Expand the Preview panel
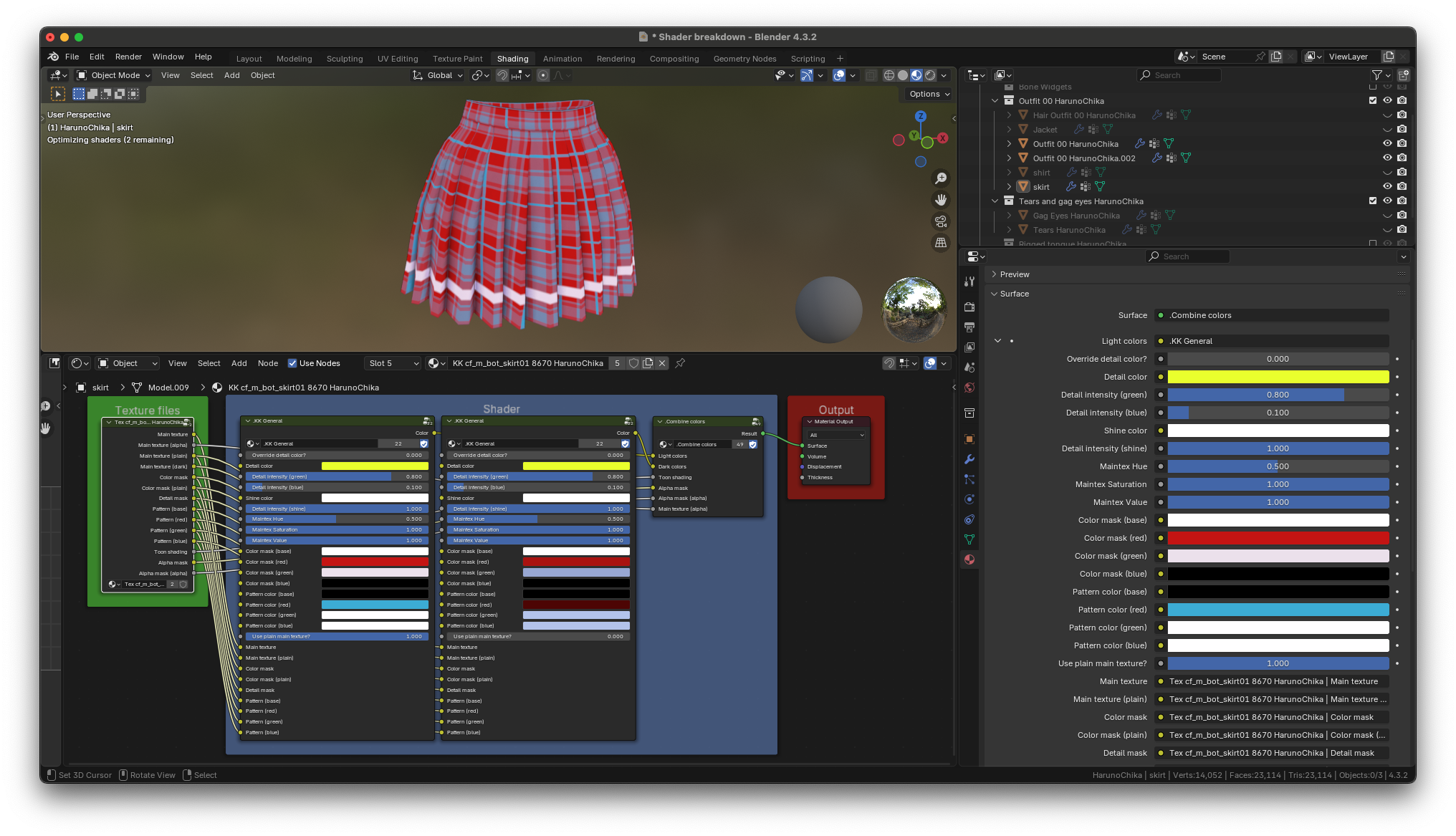 [x=1015, y=274]
